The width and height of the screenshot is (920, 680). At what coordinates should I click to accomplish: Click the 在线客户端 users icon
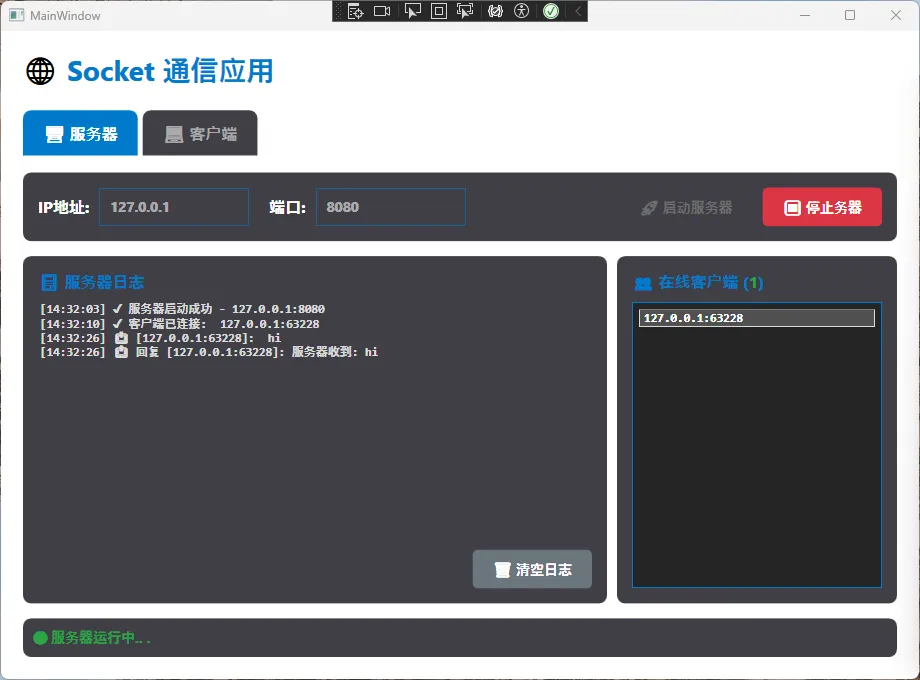643,284
